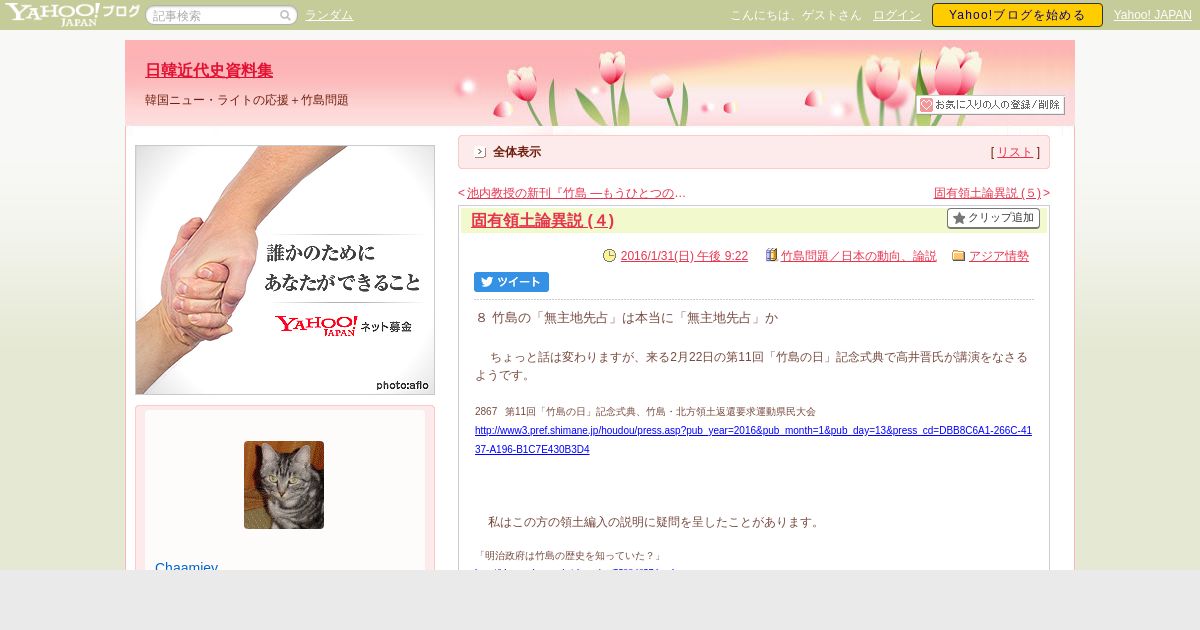Open the 2016/1/31 date link
The width and height of the screenshot is (1200, 630).
tap(684, 256)
